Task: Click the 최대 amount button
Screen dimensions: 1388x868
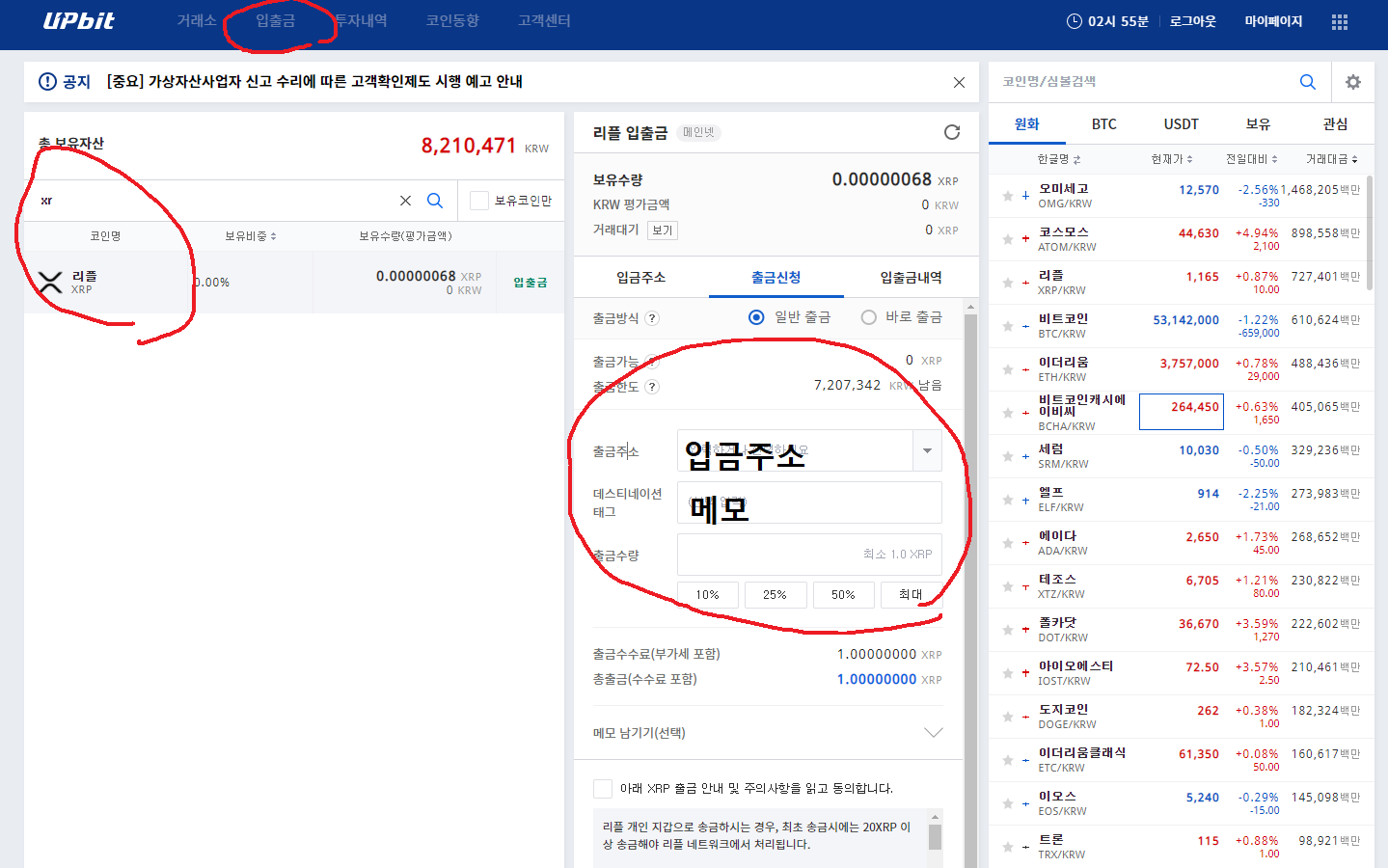Action: tap(911, 595)
